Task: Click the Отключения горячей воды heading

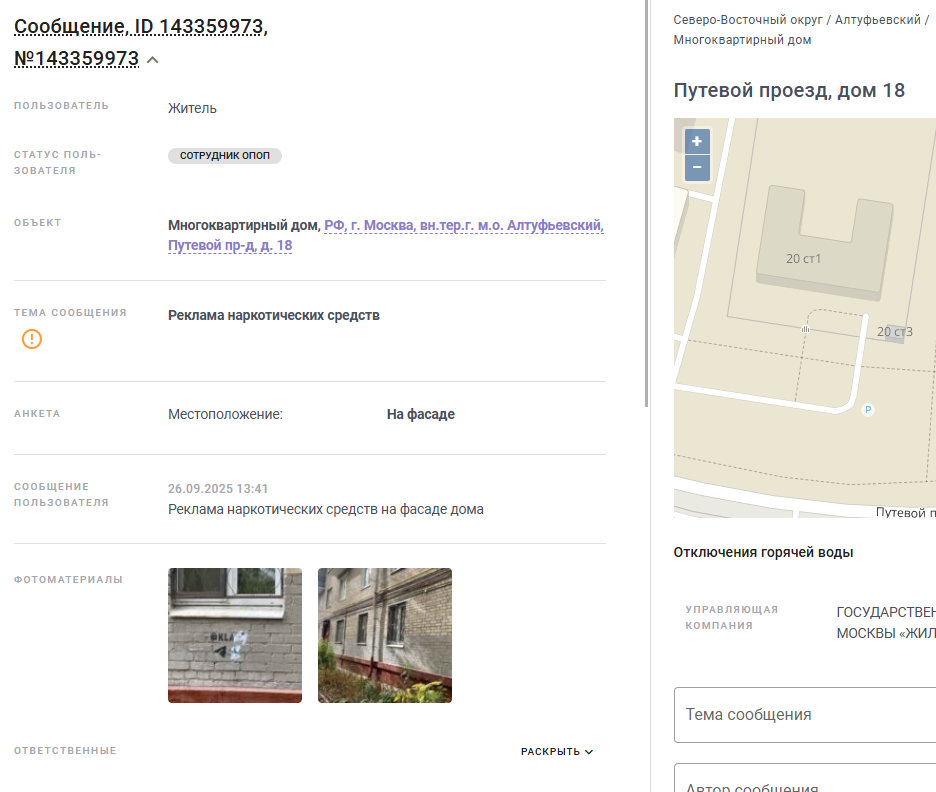Action: click(x=763, y=553)
